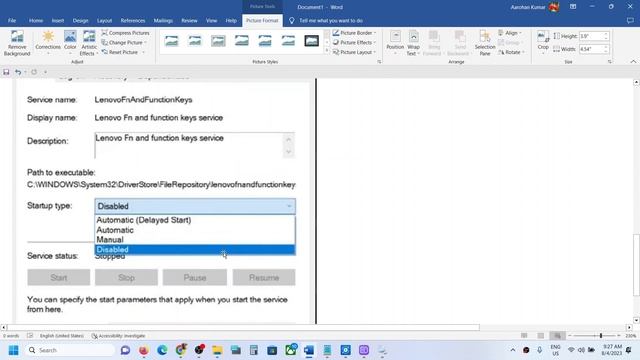This screenshot has height=360, width=640.
Task: Open Picture Border options
Action: tap(354, 33)
